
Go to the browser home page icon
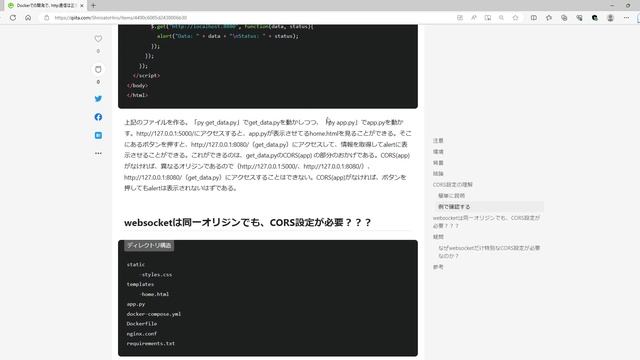28,18
